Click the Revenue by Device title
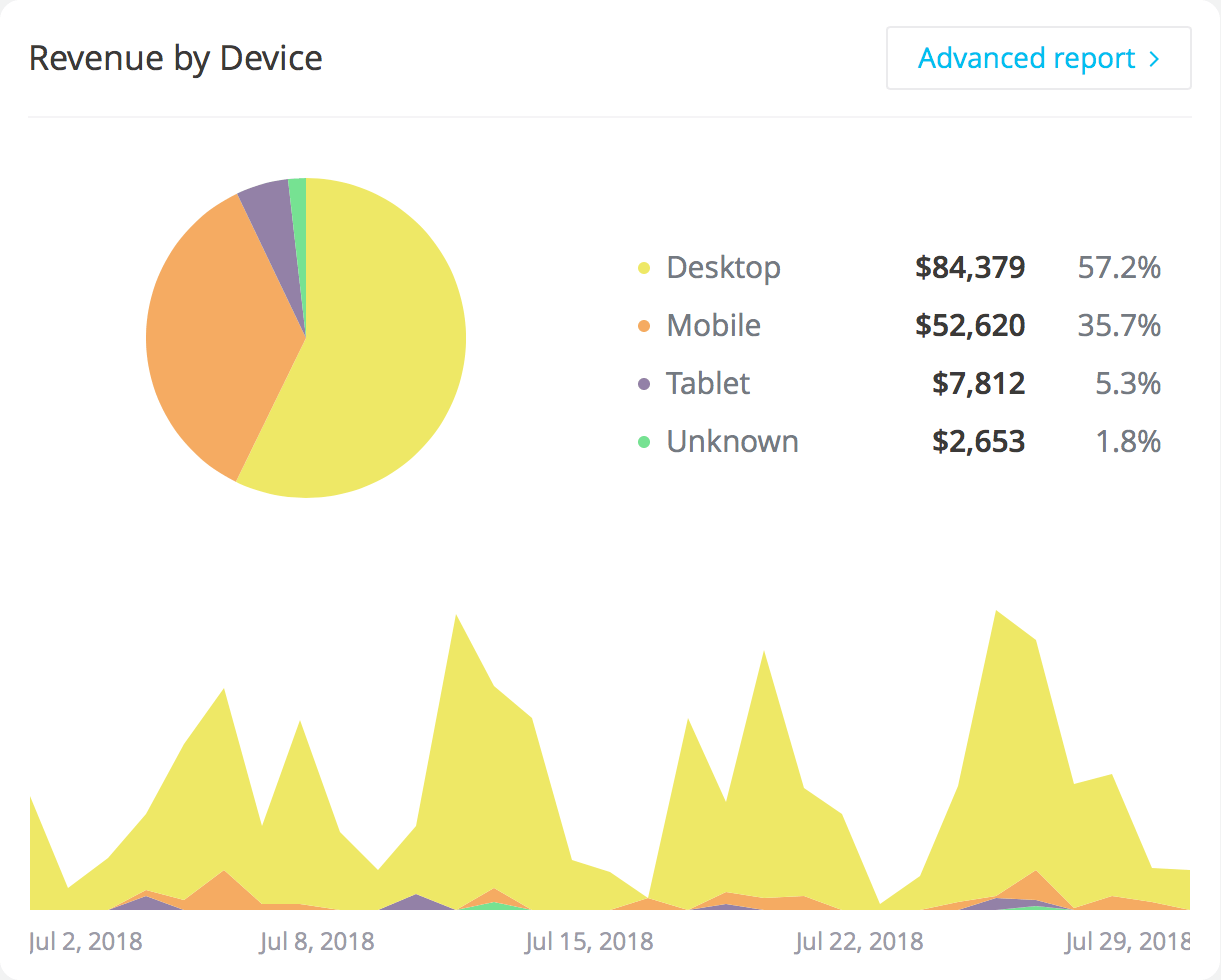 click(x=176, y=58)
